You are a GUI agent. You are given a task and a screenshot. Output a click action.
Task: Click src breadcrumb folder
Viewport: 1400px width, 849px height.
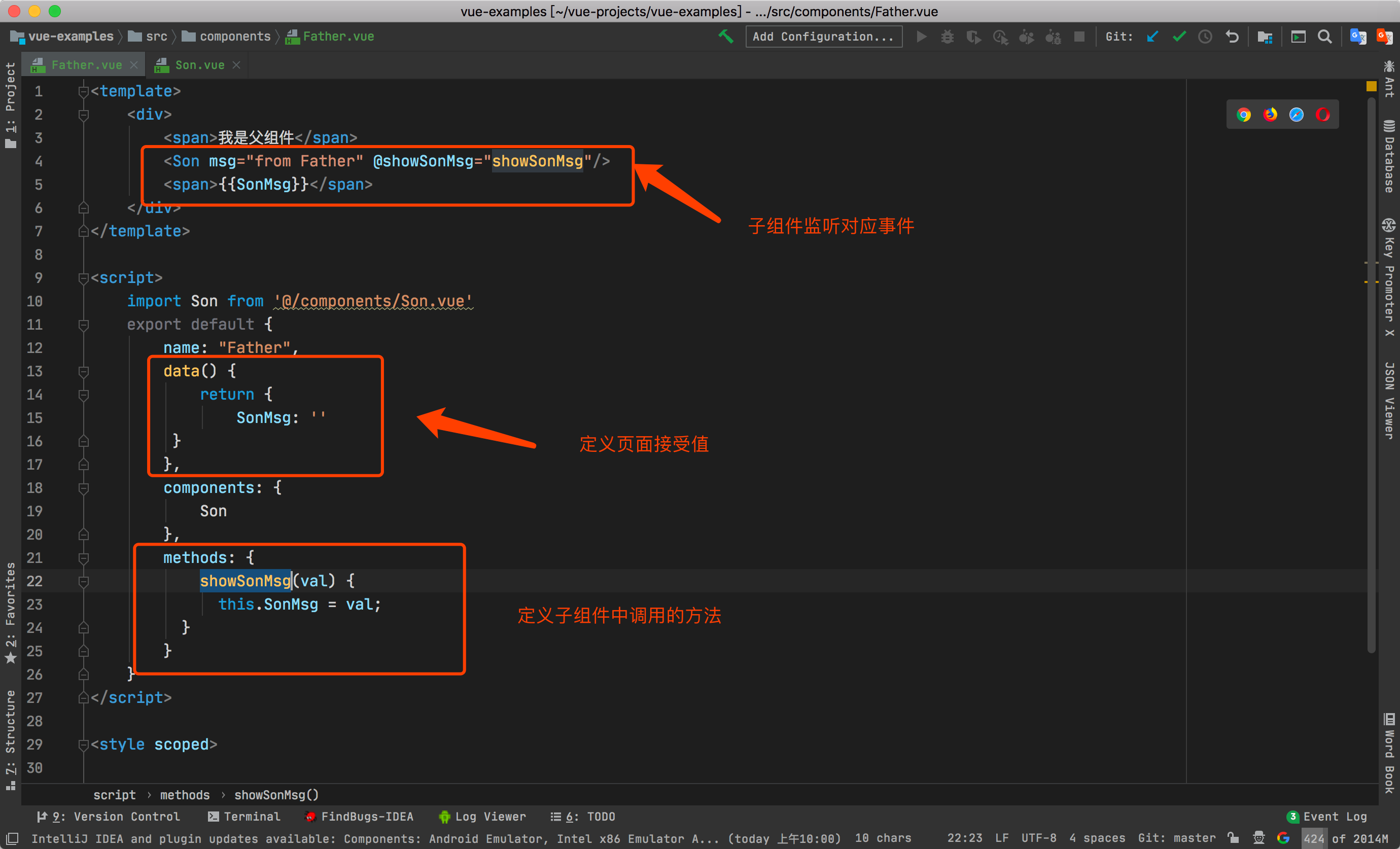pos(148,37)
